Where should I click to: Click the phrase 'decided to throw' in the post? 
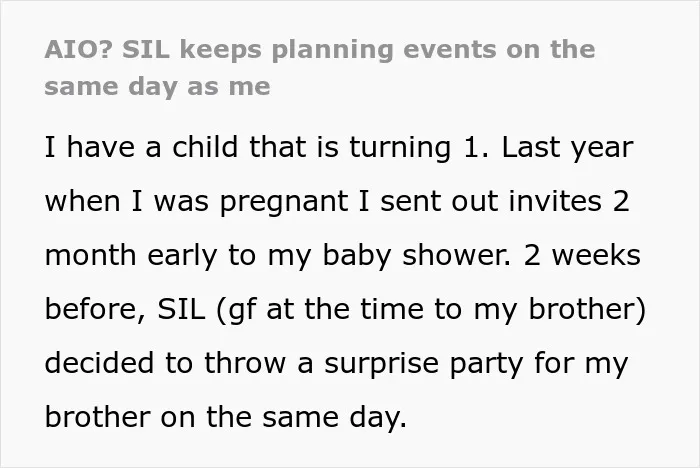coord(165,363)
